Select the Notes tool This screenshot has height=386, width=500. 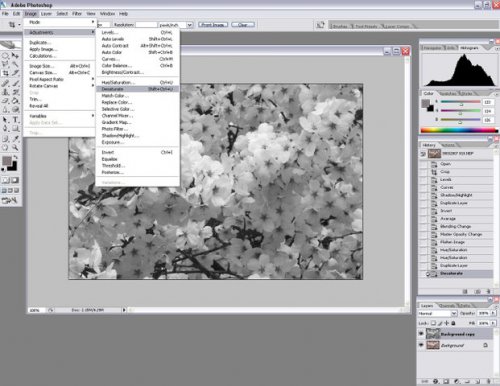pos(6,138)
